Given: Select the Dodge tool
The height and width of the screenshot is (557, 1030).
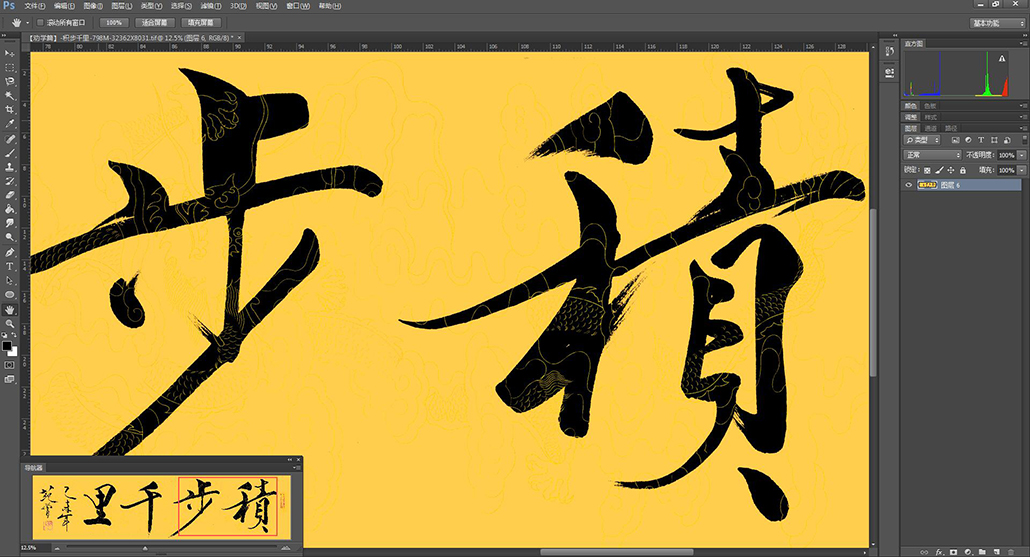Looking at the screenshot, I should click(x=9, y=238).
